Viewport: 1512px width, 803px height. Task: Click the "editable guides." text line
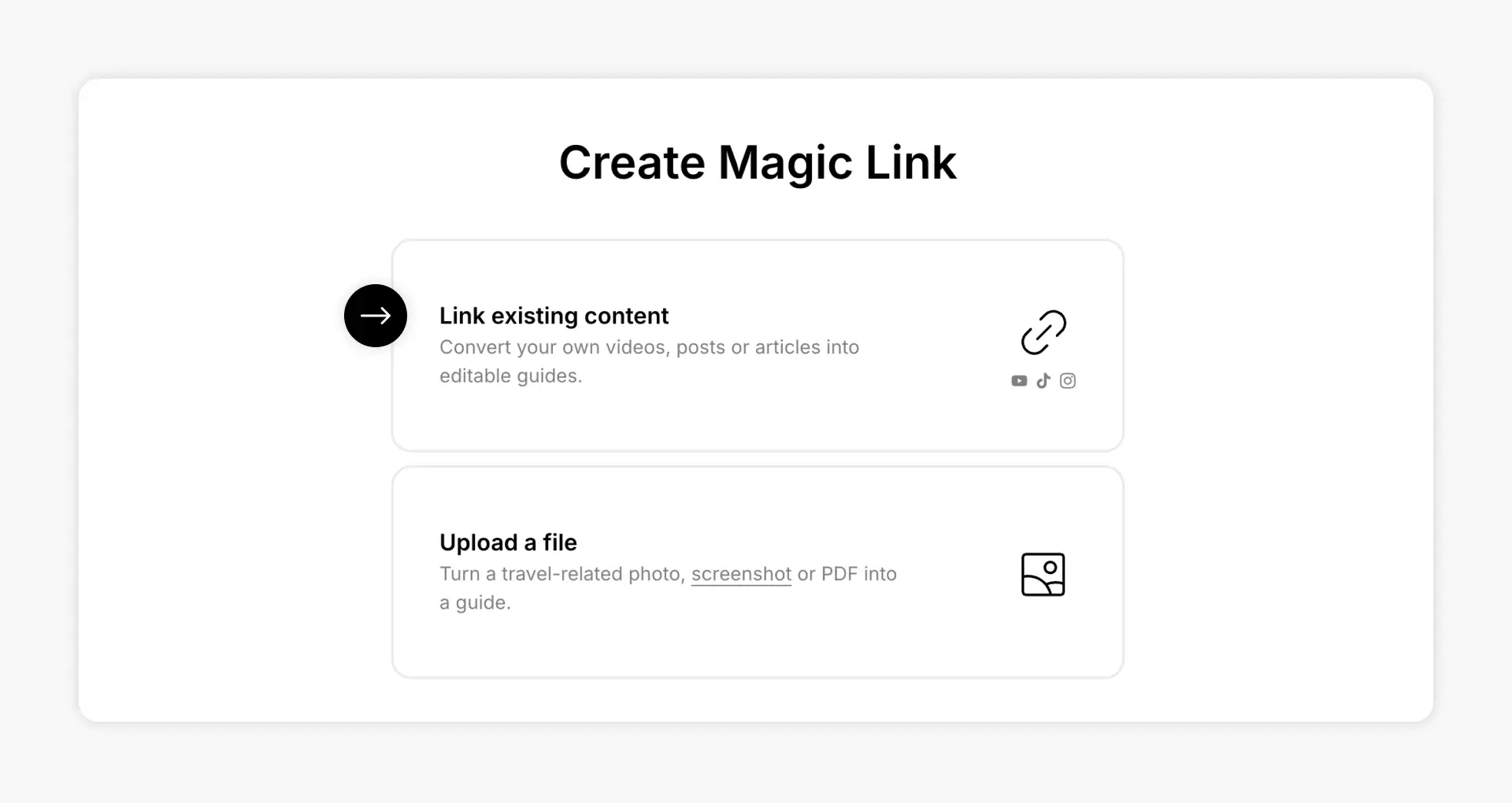510,376
